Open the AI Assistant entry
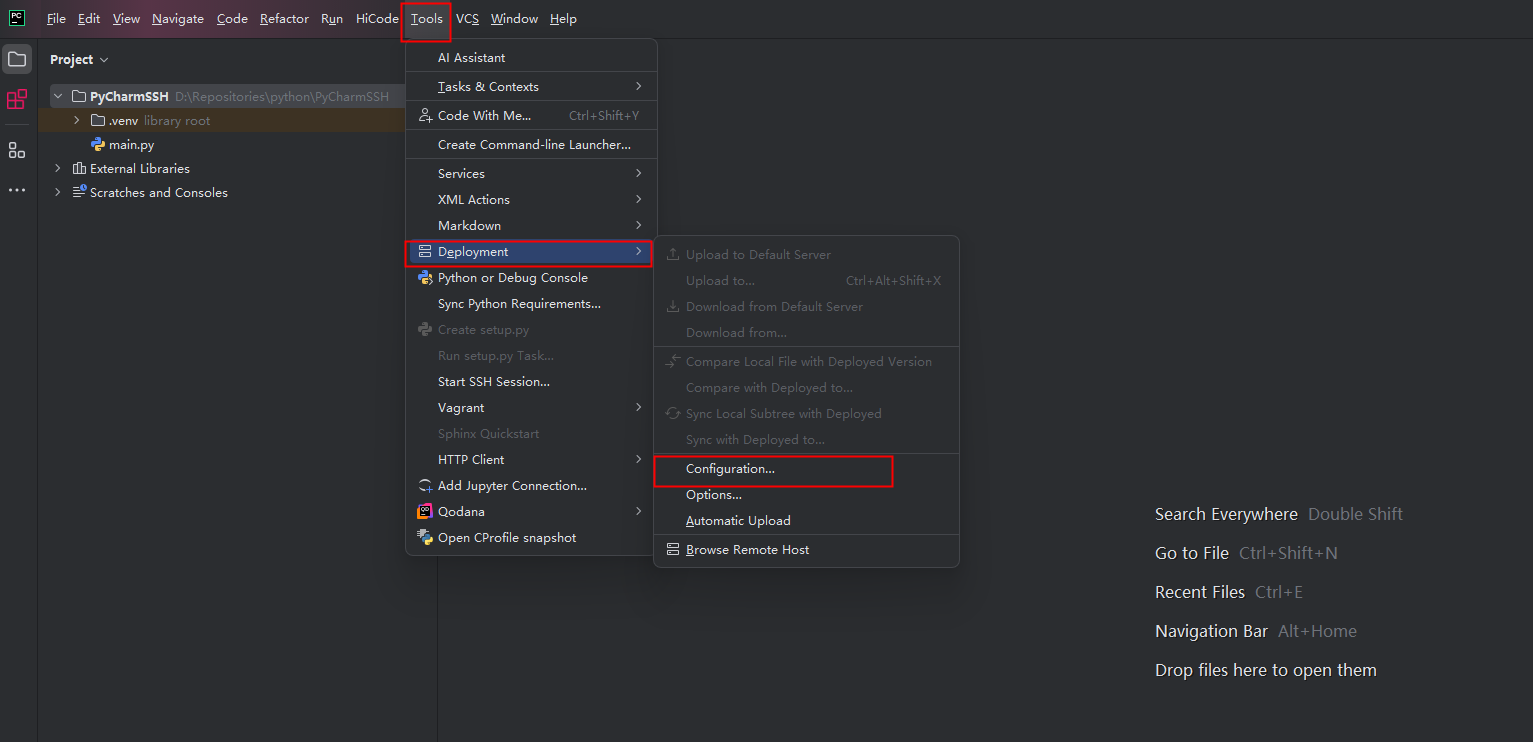 [x=469, y=57]
